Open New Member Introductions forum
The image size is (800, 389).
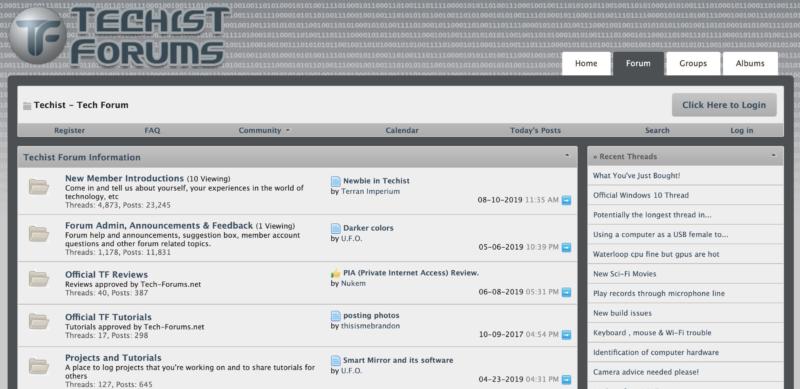[124, 179]
